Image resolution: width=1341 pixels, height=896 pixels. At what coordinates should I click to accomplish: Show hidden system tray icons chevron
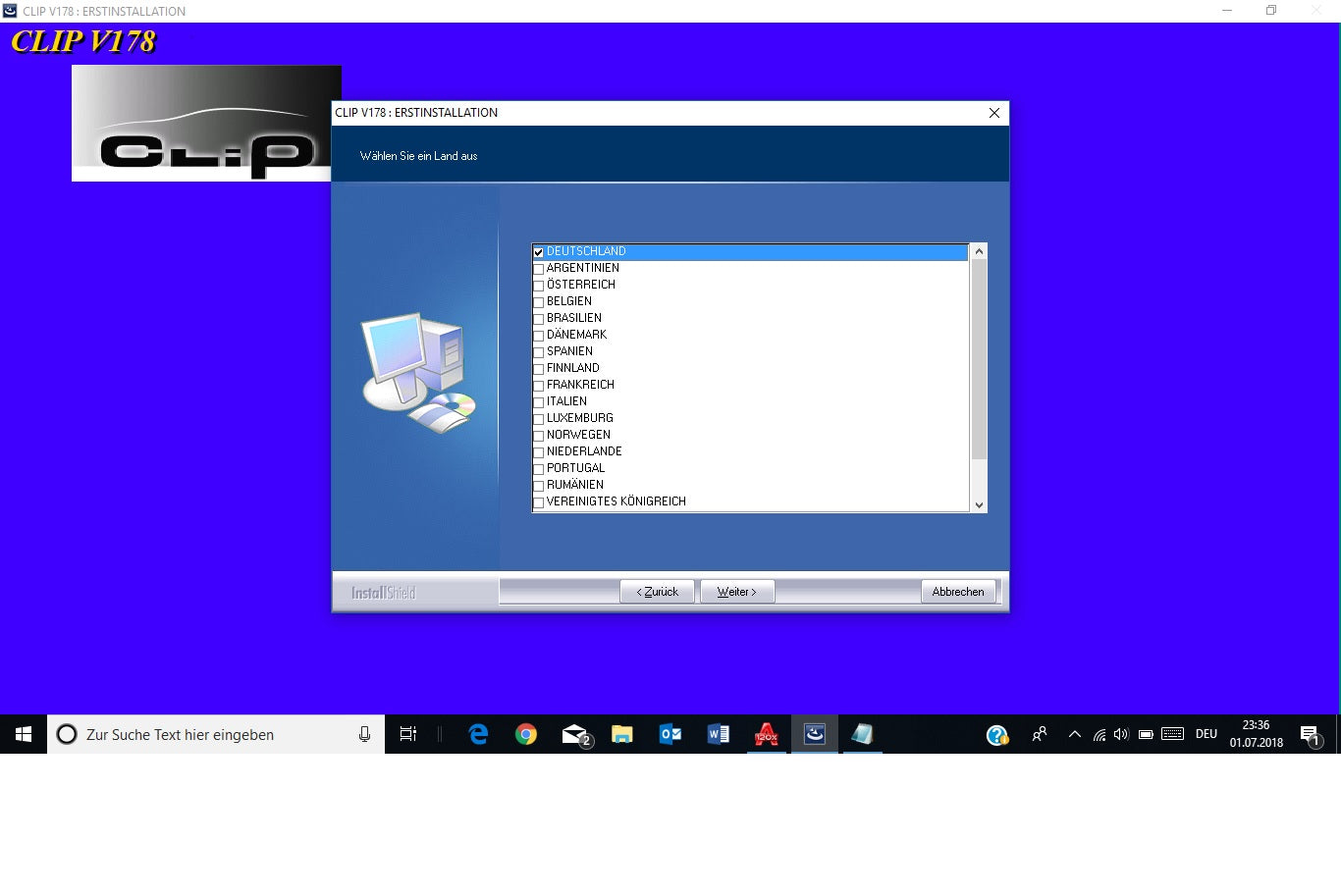click(x=1075, y=734)
